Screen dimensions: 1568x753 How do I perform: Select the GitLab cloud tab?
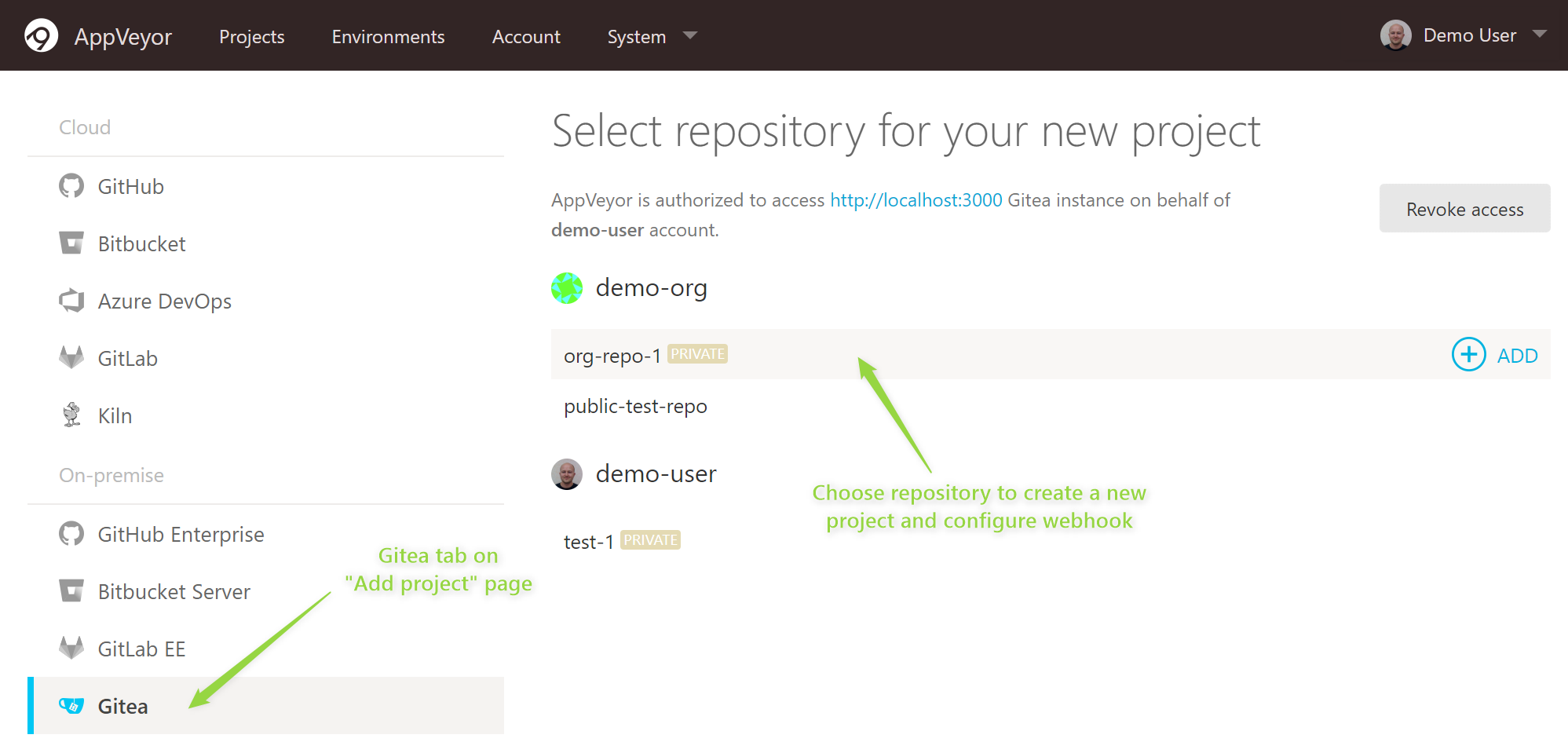pyautogui.click(x=265, y=358)
